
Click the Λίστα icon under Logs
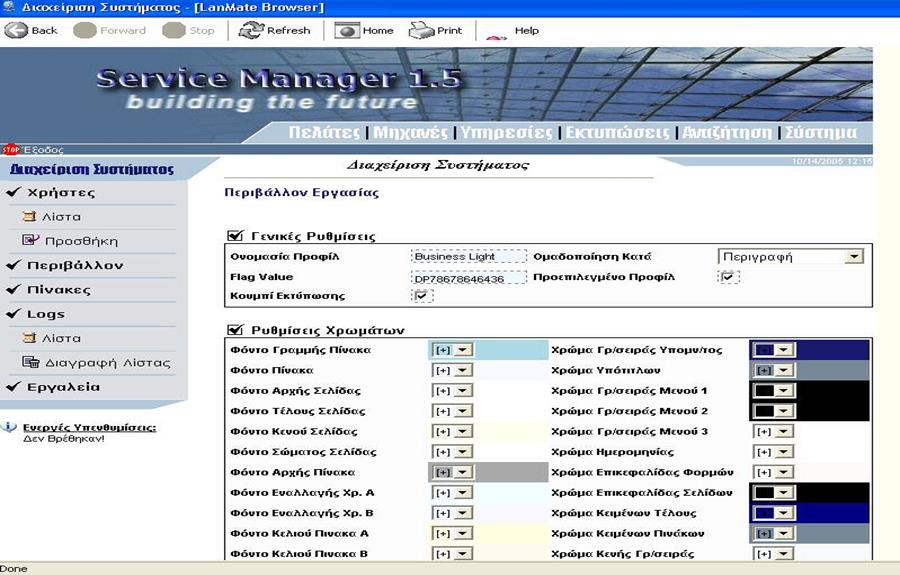29,338
